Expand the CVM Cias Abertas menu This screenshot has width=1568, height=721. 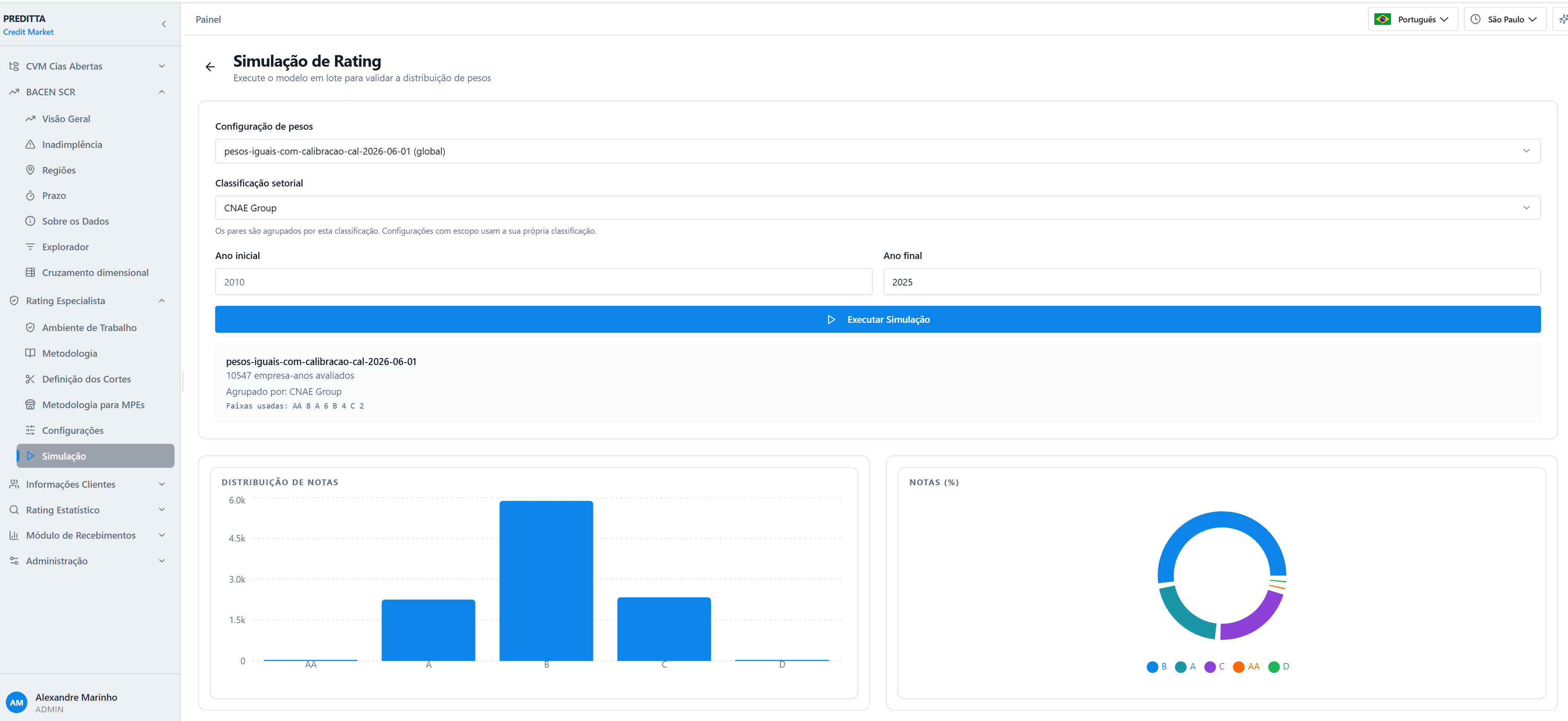pos(87,66)
